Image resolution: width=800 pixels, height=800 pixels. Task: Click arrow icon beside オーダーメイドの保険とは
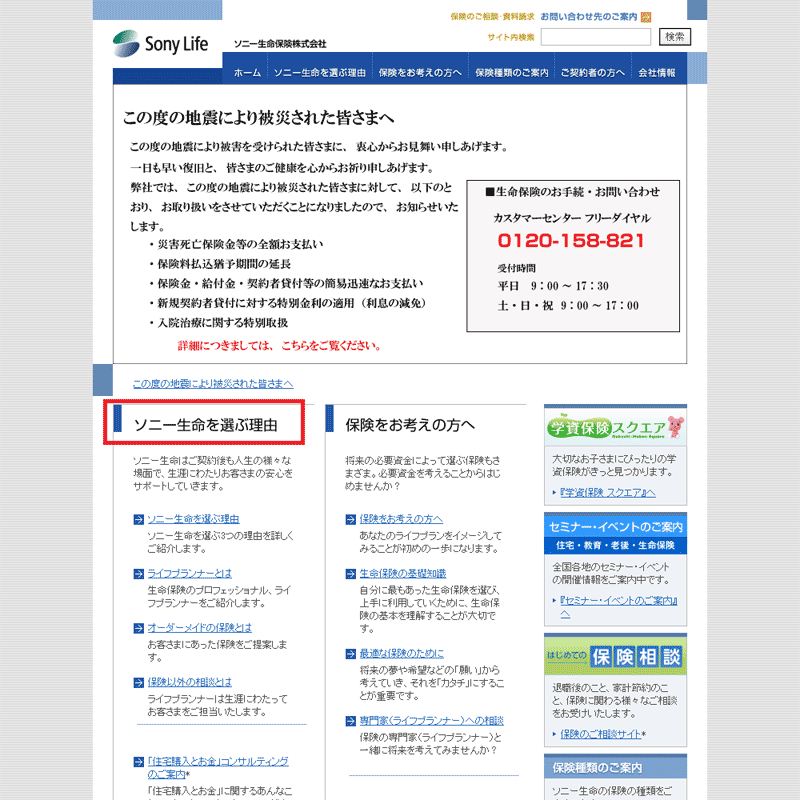[138, 628]
